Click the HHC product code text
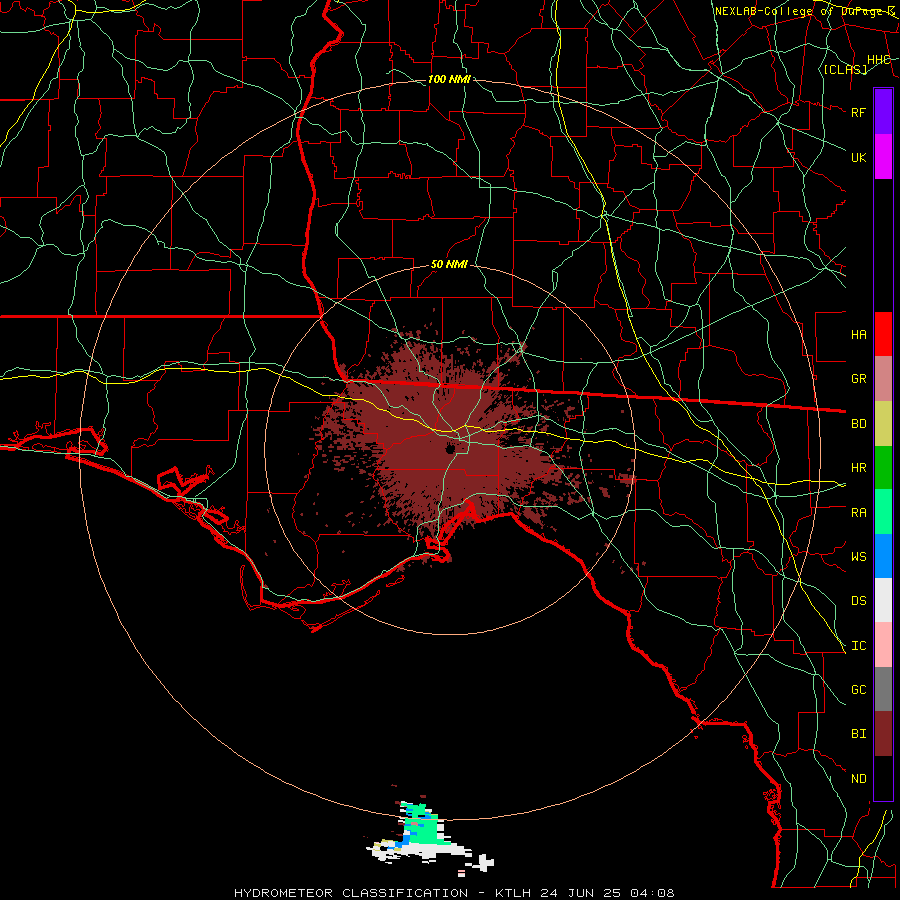This screenshot has height=900, width=900. (x=879, y=60)
